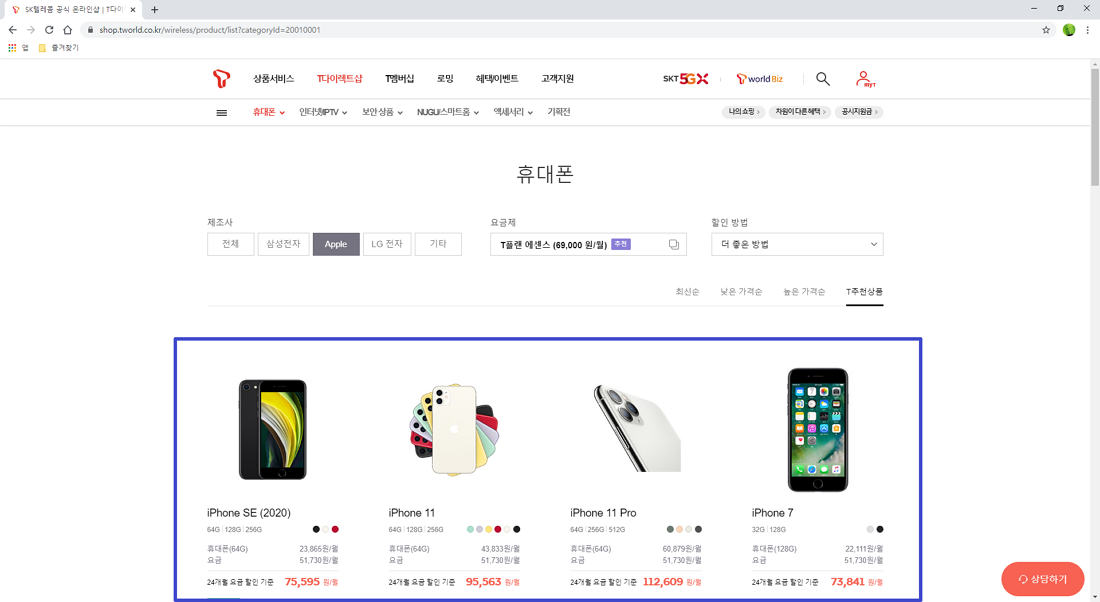Click the copy icon in the 요금제 field

pos(673,244)
